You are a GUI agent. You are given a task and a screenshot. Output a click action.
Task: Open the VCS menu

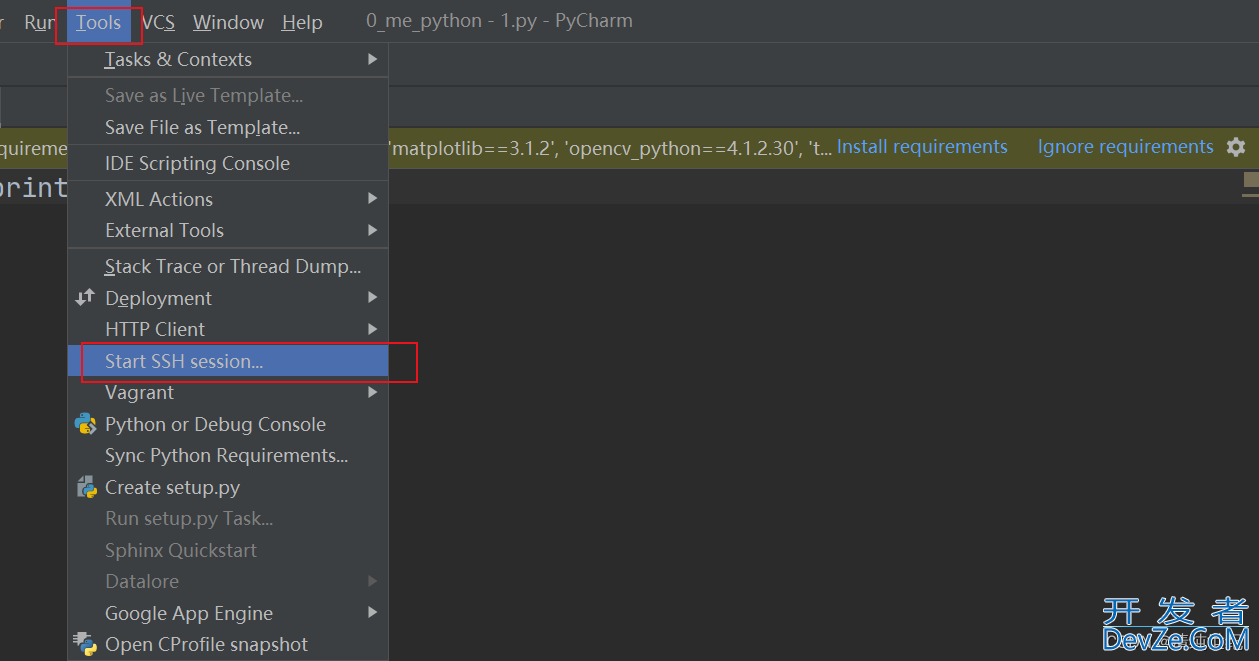point(158,22)
